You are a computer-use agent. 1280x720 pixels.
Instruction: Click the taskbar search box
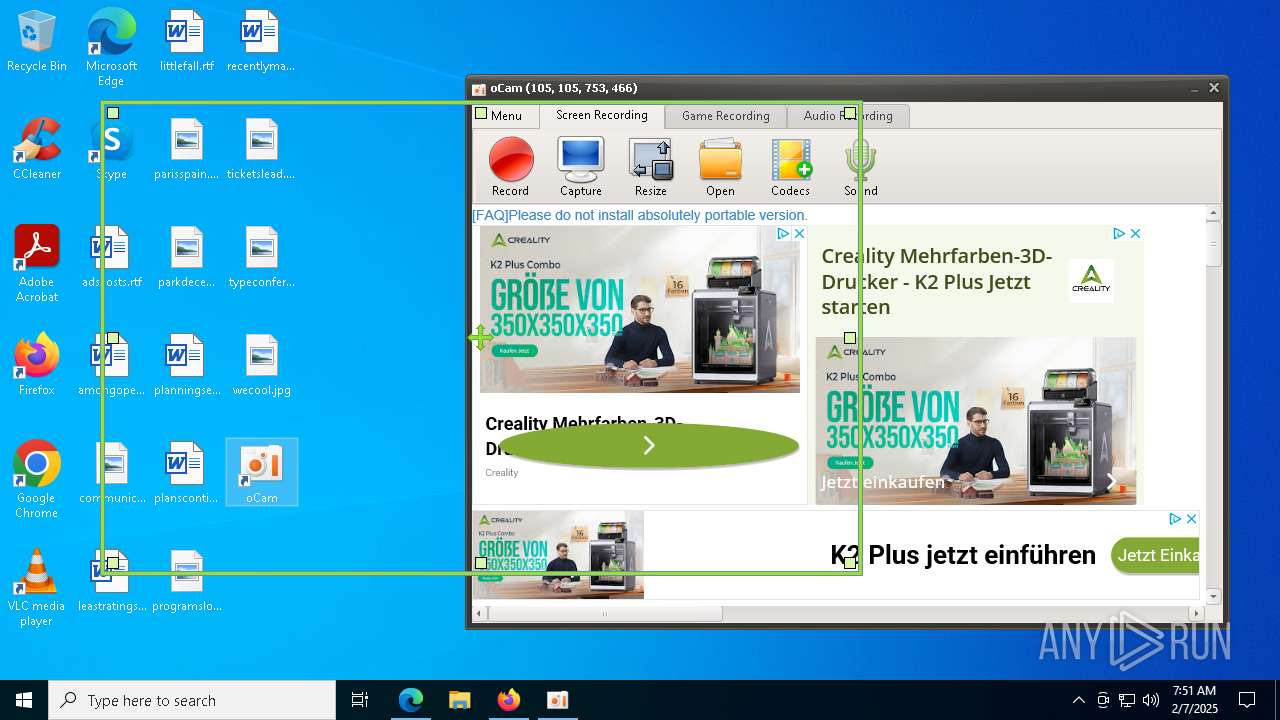192,700
